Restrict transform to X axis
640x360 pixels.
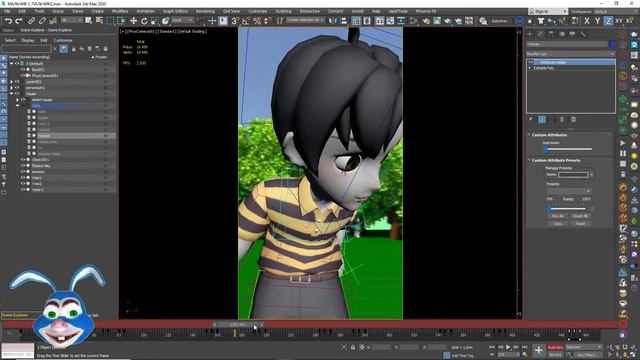click(x=587, y=20)
